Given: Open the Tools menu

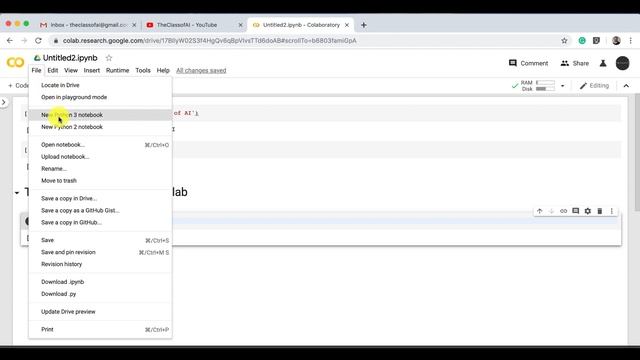Looking at the screenshot, I should click(143, 70).
